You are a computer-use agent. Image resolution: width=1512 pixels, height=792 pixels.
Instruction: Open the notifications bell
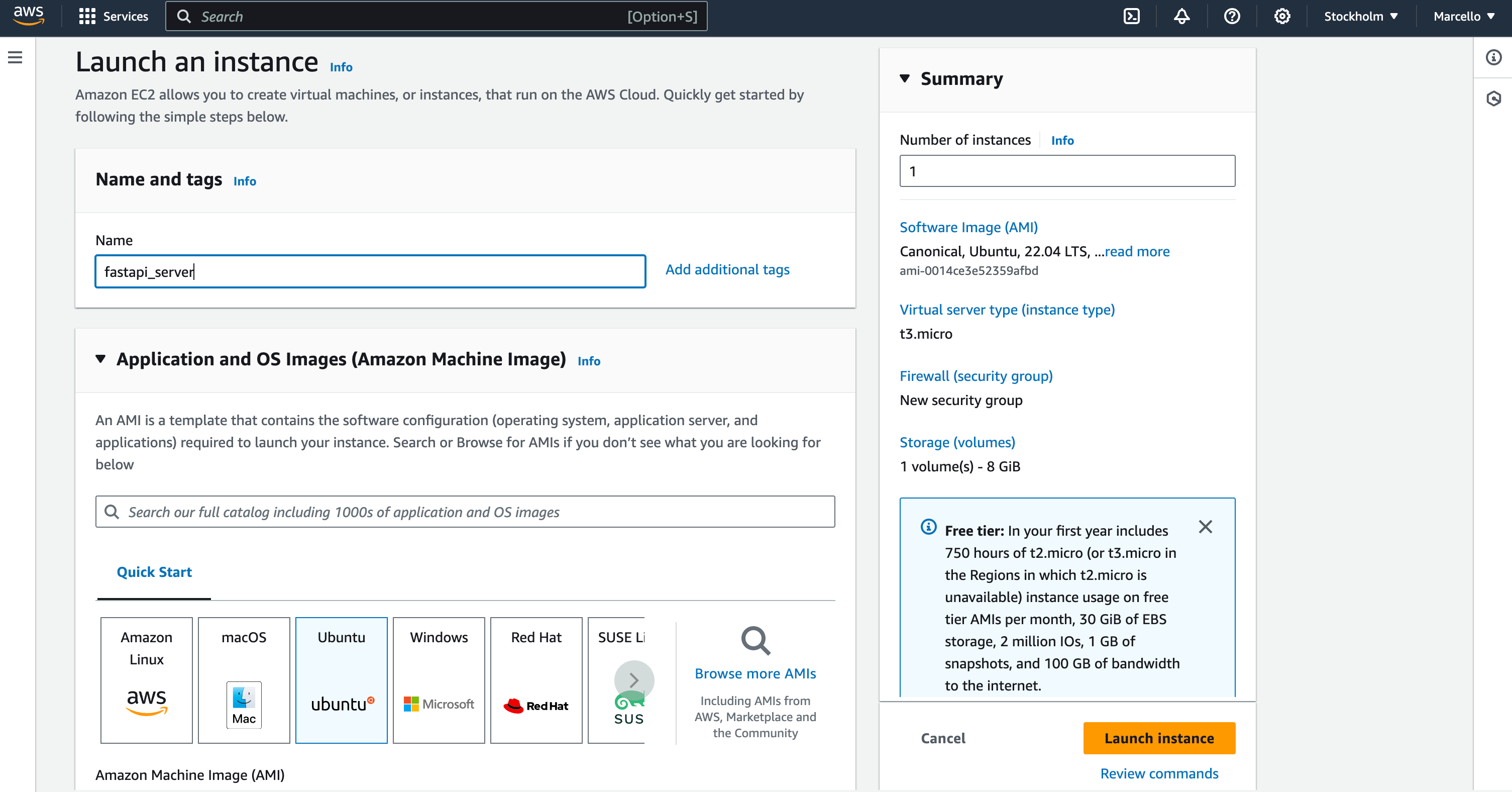(x=1181, y=17)
